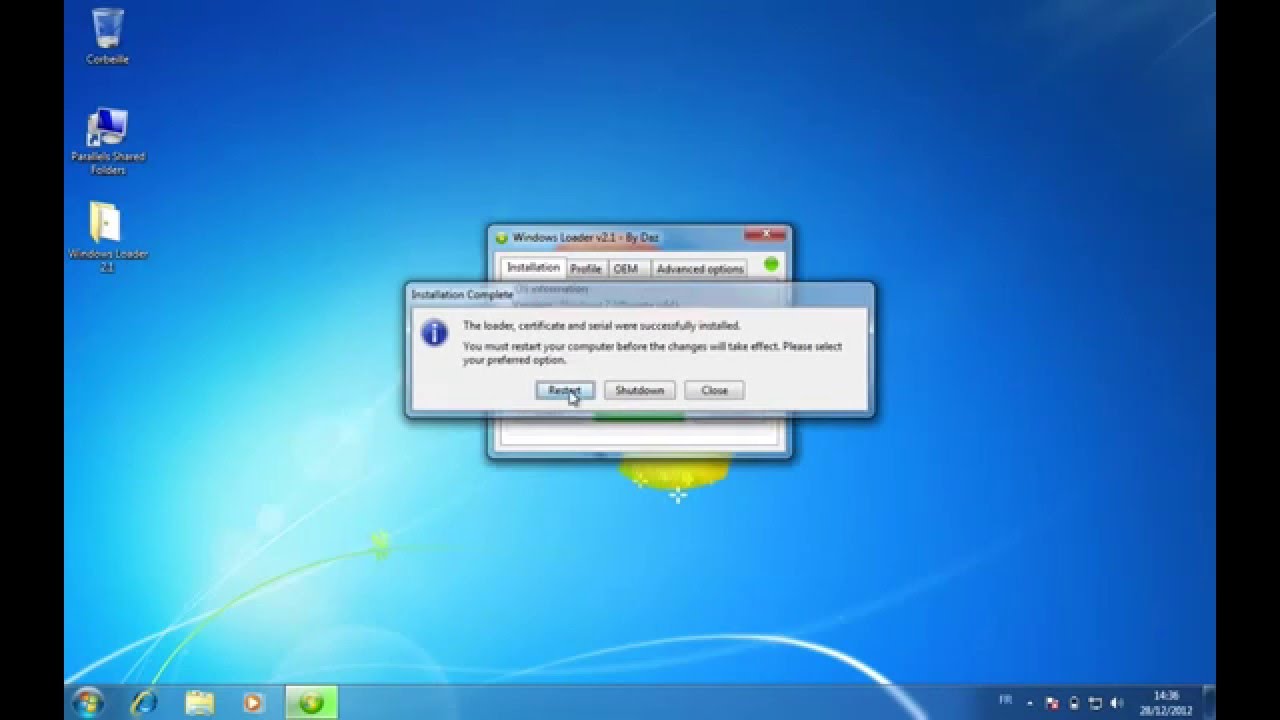
Task: Click the green status indicator in Windows Loader
Action: click(771, 265)
